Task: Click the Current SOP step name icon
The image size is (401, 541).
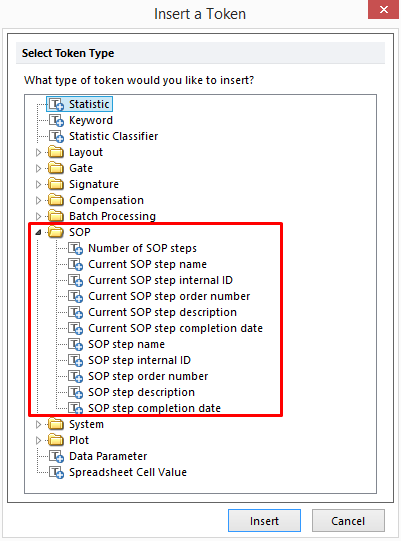Action: pos(75,264)
